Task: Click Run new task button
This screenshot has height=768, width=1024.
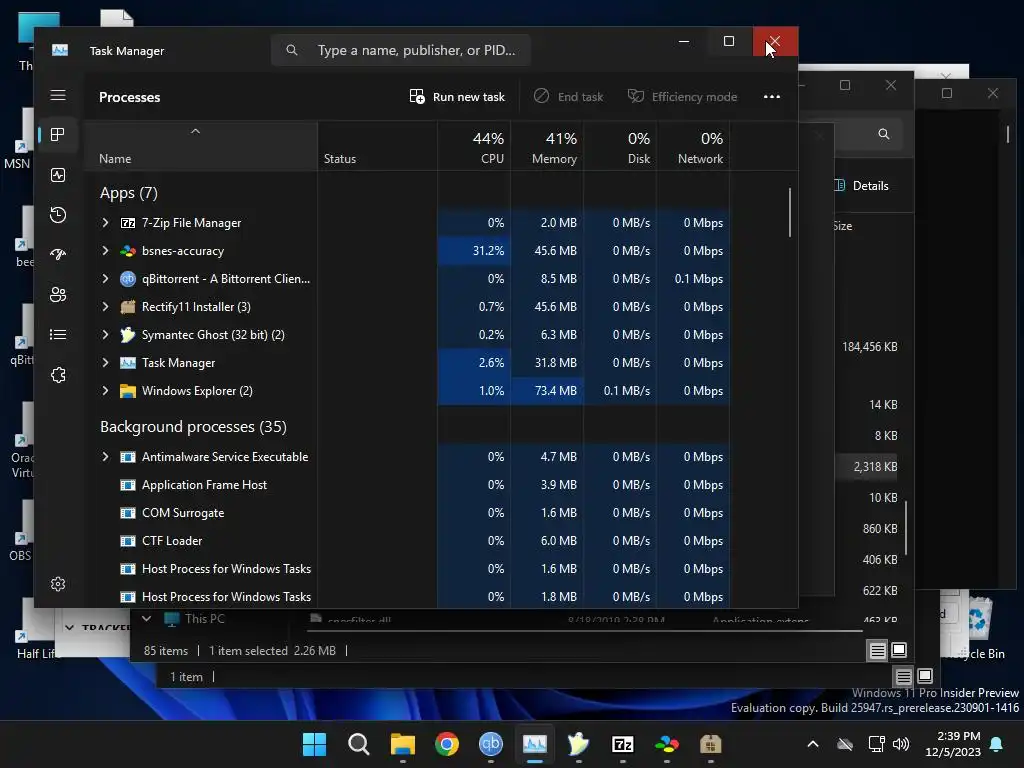Action: point(457,97)
